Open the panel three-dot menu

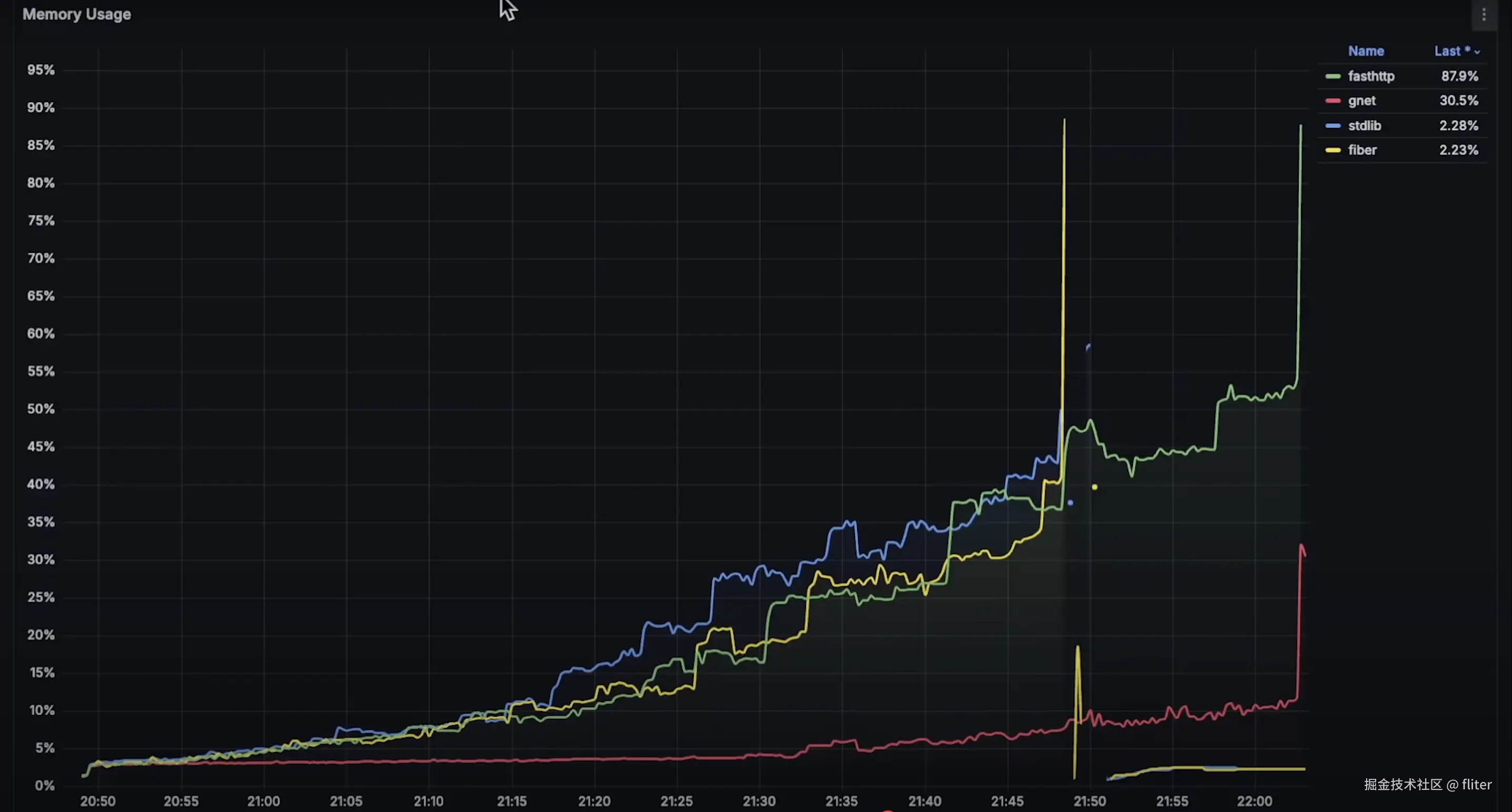pos(1483,15)
